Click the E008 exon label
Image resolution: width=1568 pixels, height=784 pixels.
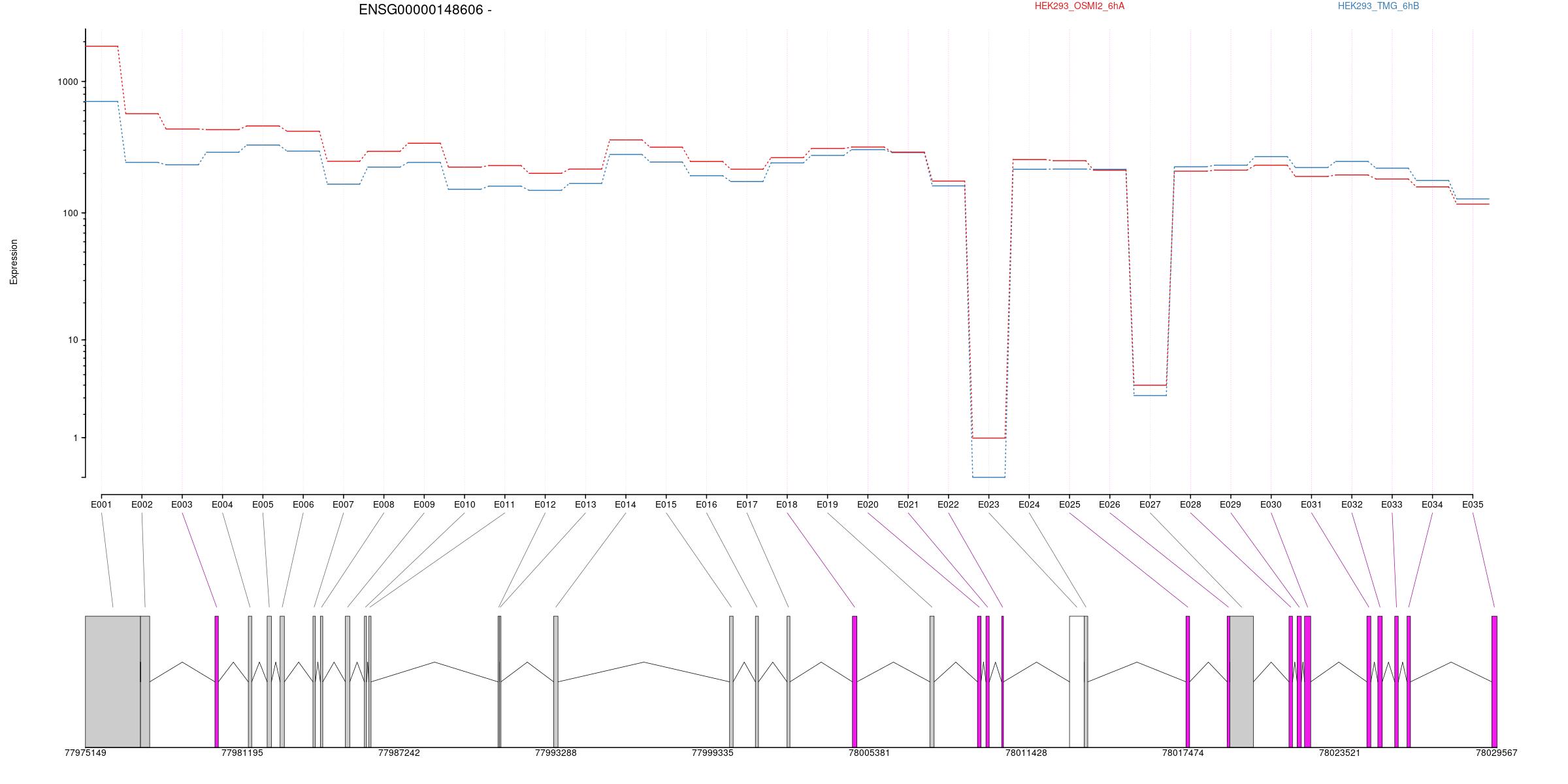point(384,504)
